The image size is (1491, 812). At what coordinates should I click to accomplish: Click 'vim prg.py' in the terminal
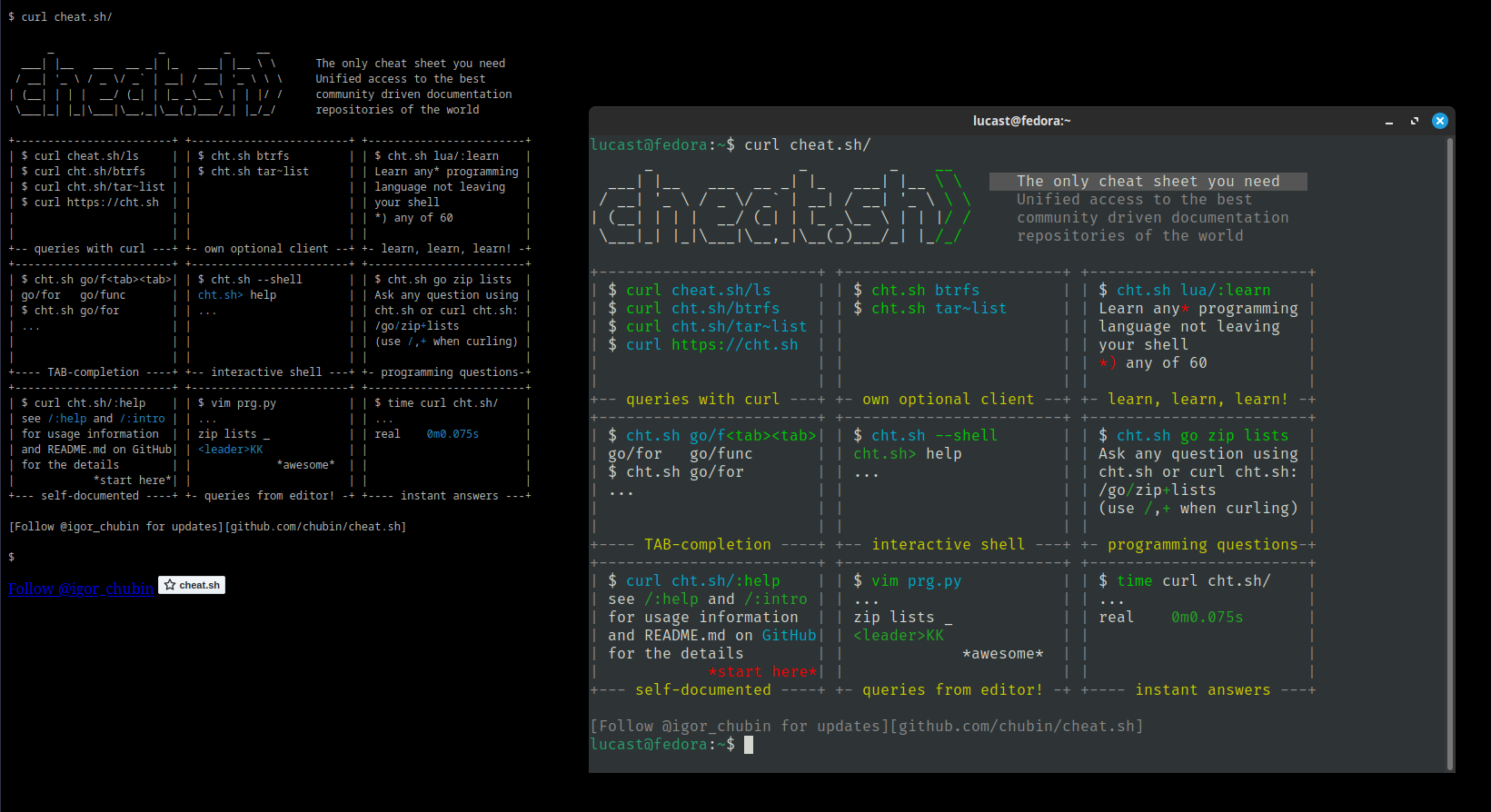916,581
